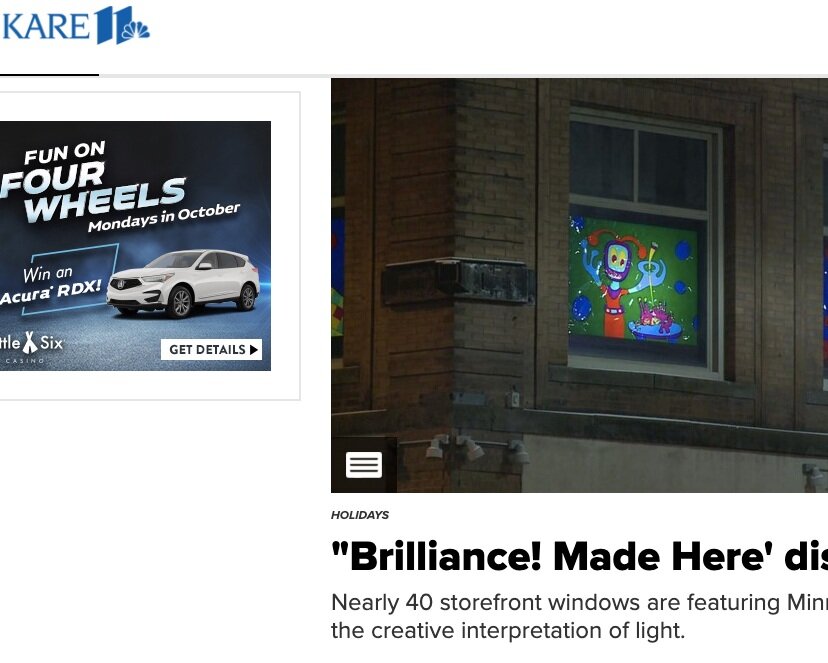Click the Little Six Casino logo
This screenshot has height=663, width=828.
point(32,346)
